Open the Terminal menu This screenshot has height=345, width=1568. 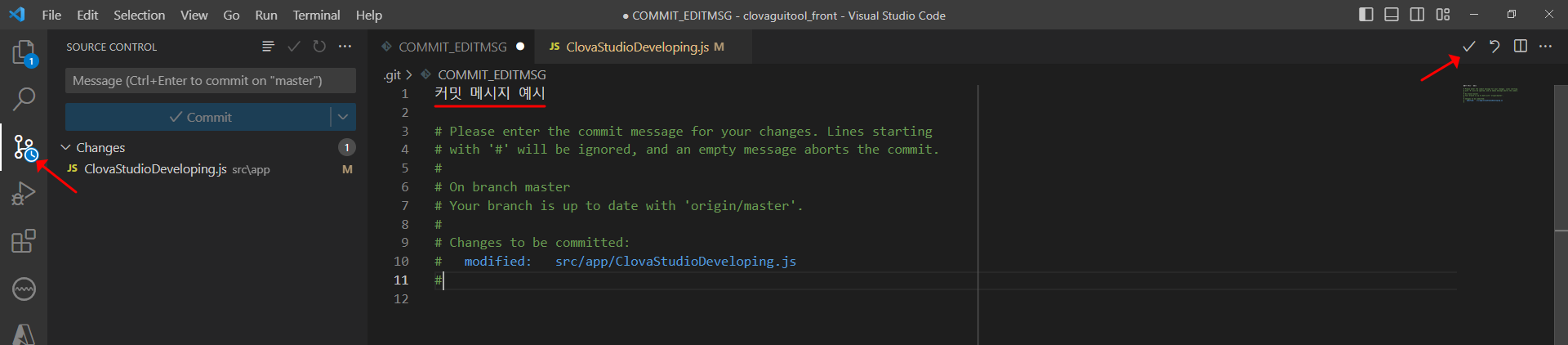pyautogui.click(x=316, y=15)
